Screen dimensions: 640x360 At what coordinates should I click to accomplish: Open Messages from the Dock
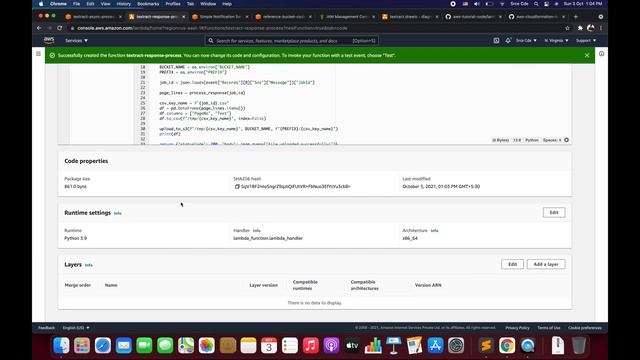click(165, 345)
